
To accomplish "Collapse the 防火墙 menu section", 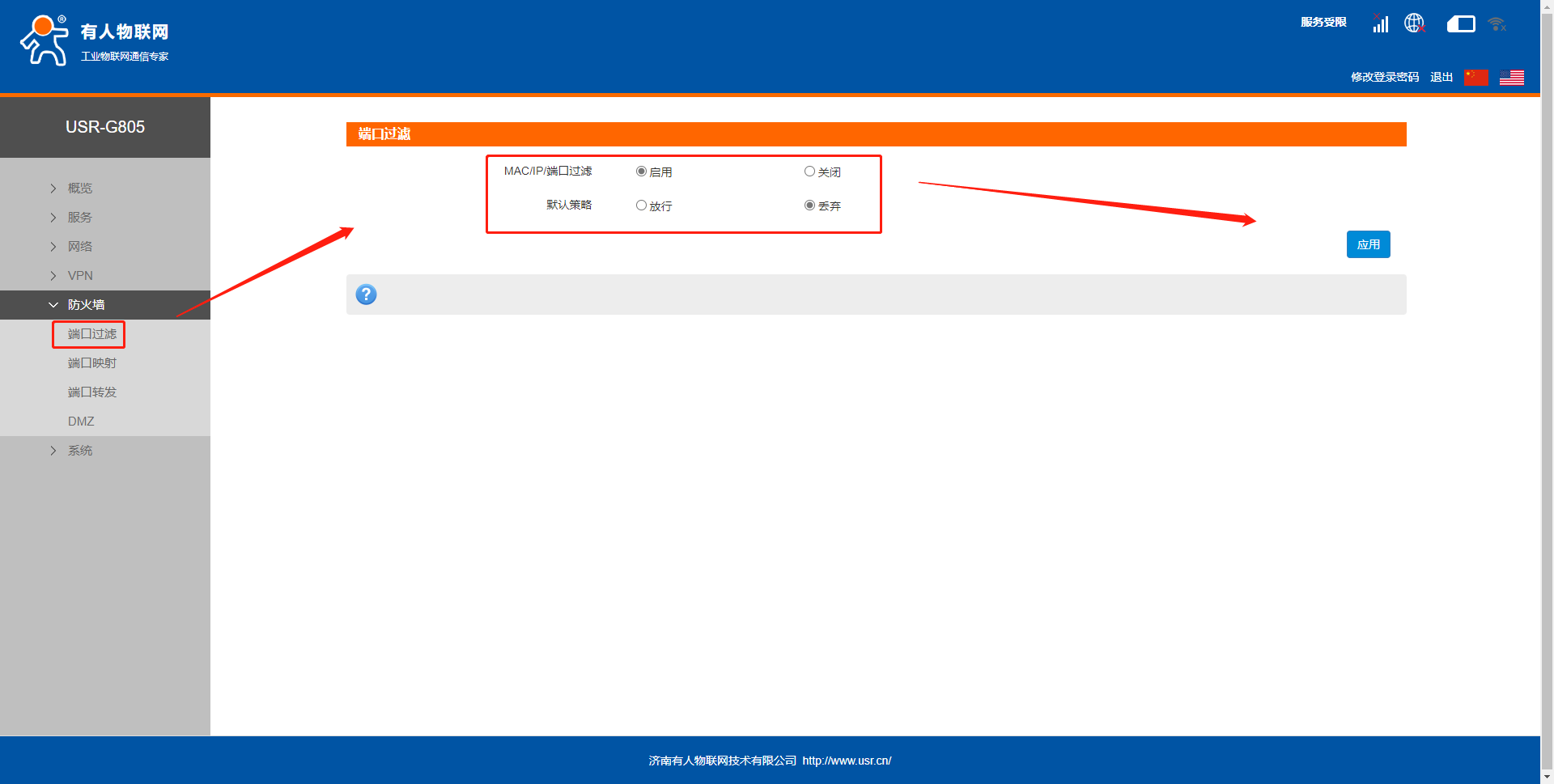I will 86,305.
